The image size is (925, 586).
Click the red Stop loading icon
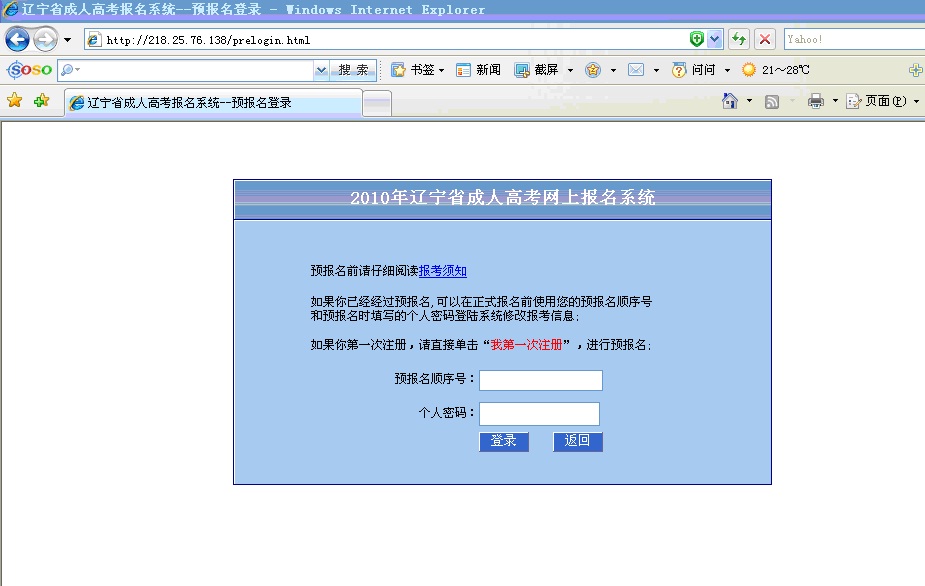(765, 40)
